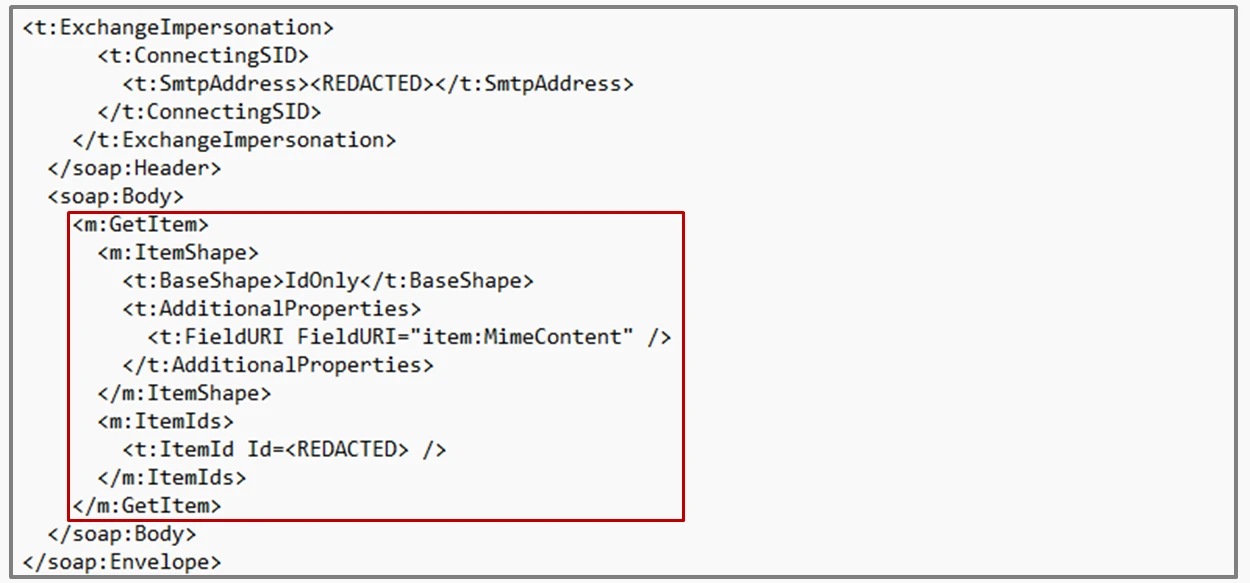The width and height of the screenshot is (1250, 583).
Task: Click the opening t:AdditionalProperties tag
Action: coord(272,309)
